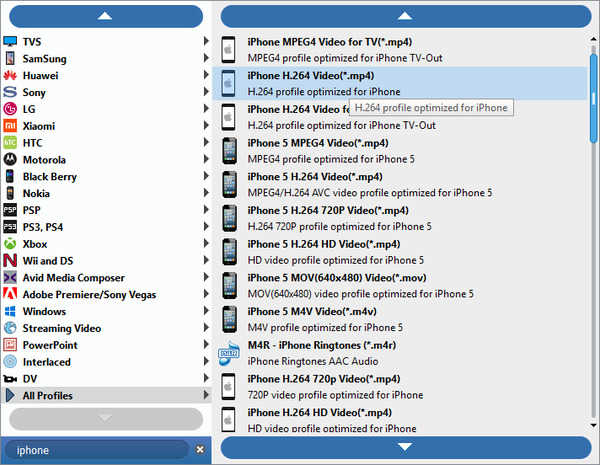
Task: Open the PS3, PS4 category
Action: pyautogui.click(x=106, y=227)
